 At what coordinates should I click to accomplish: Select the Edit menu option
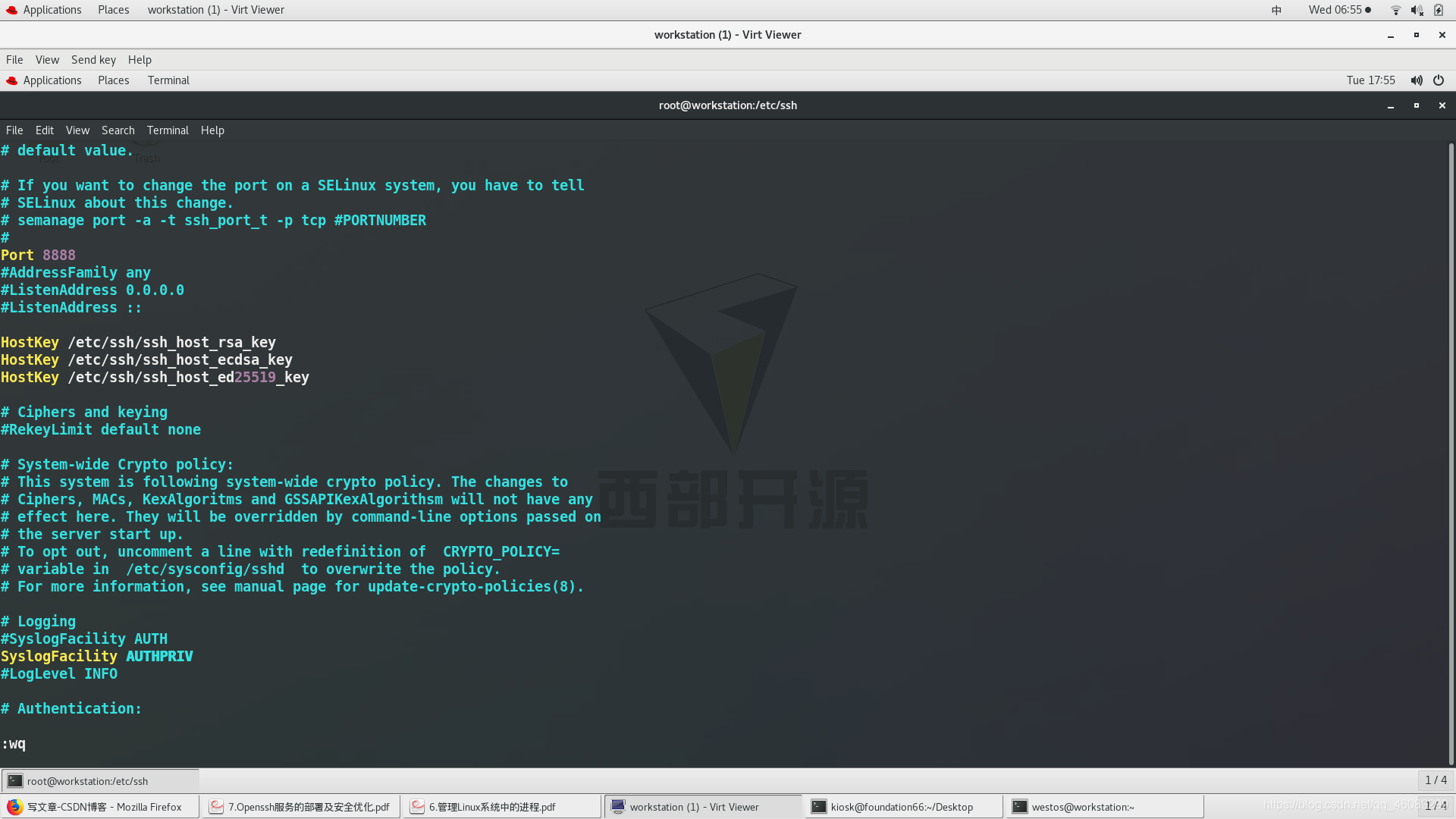[x=43, y=130]
